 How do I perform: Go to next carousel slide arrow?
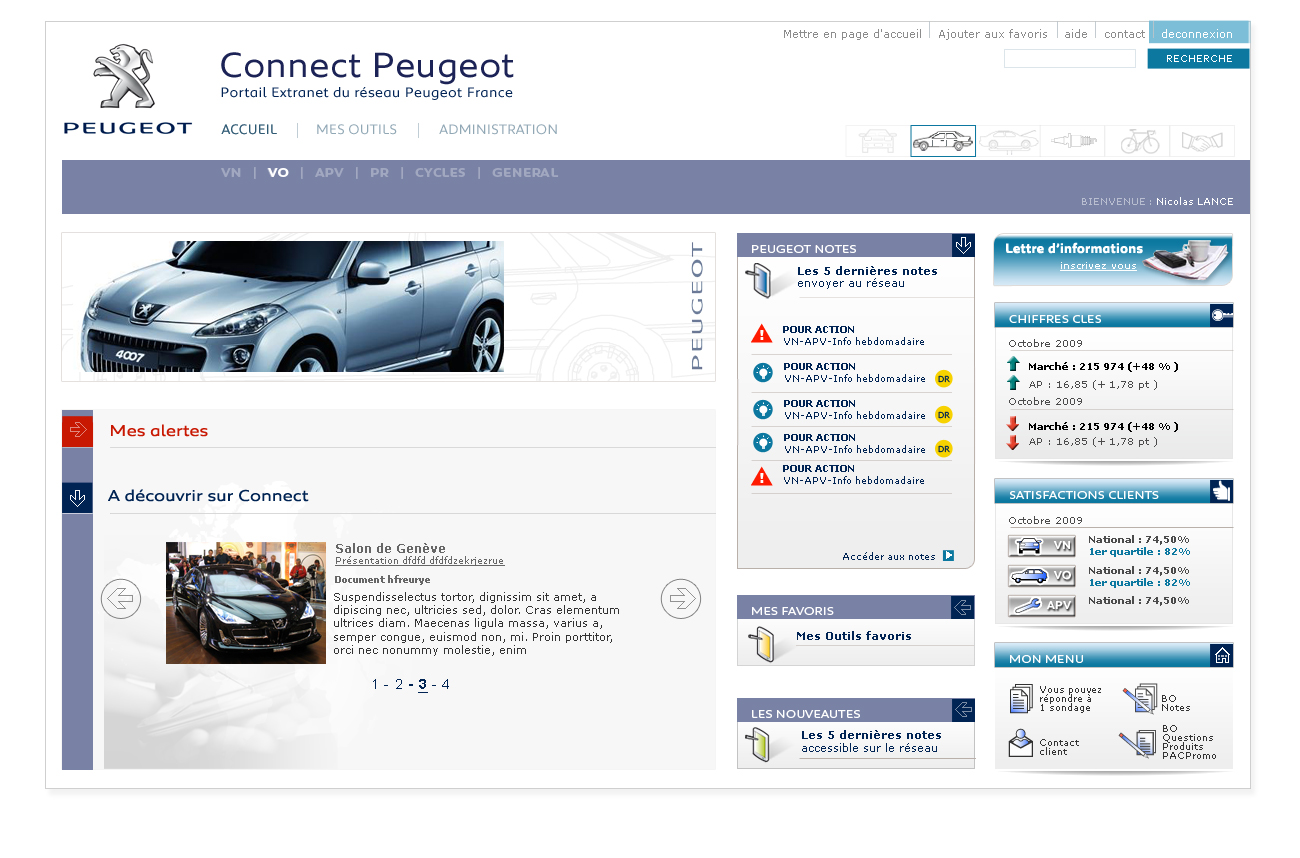pyautogui.click(x=681, y=599)
